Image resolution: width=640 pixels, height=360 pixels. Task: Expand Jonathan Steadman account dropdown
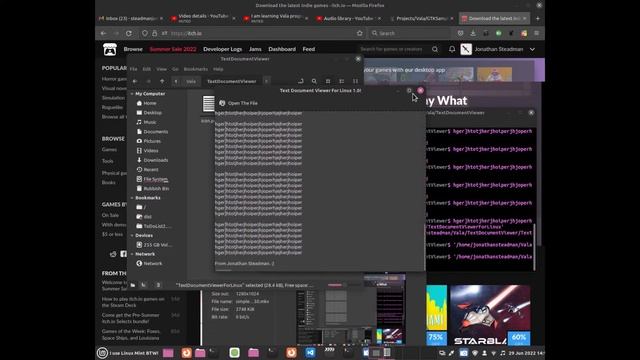point(532,49)
